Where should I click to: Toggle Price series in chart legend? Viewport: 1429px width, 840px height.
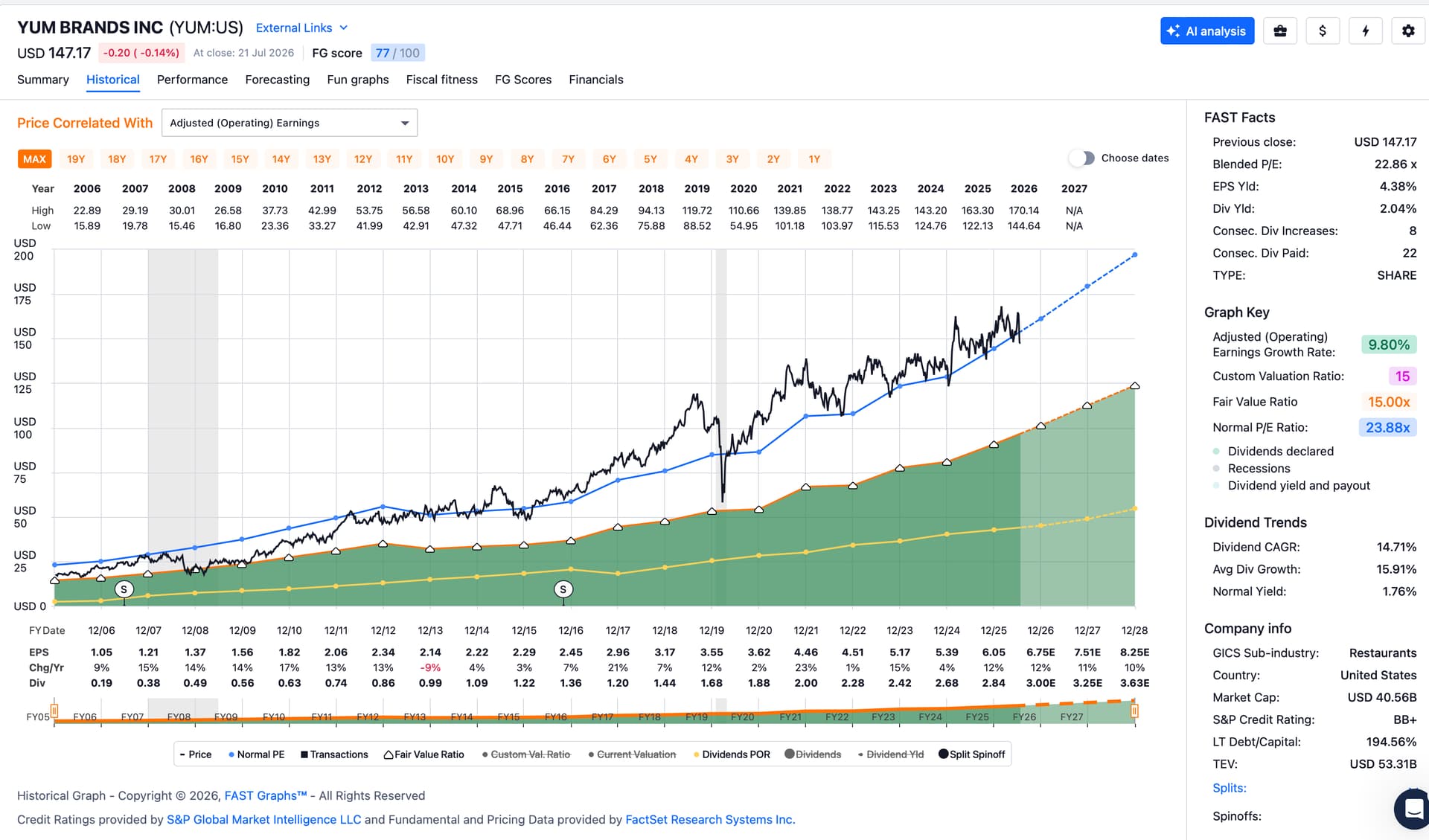point(196,754)
